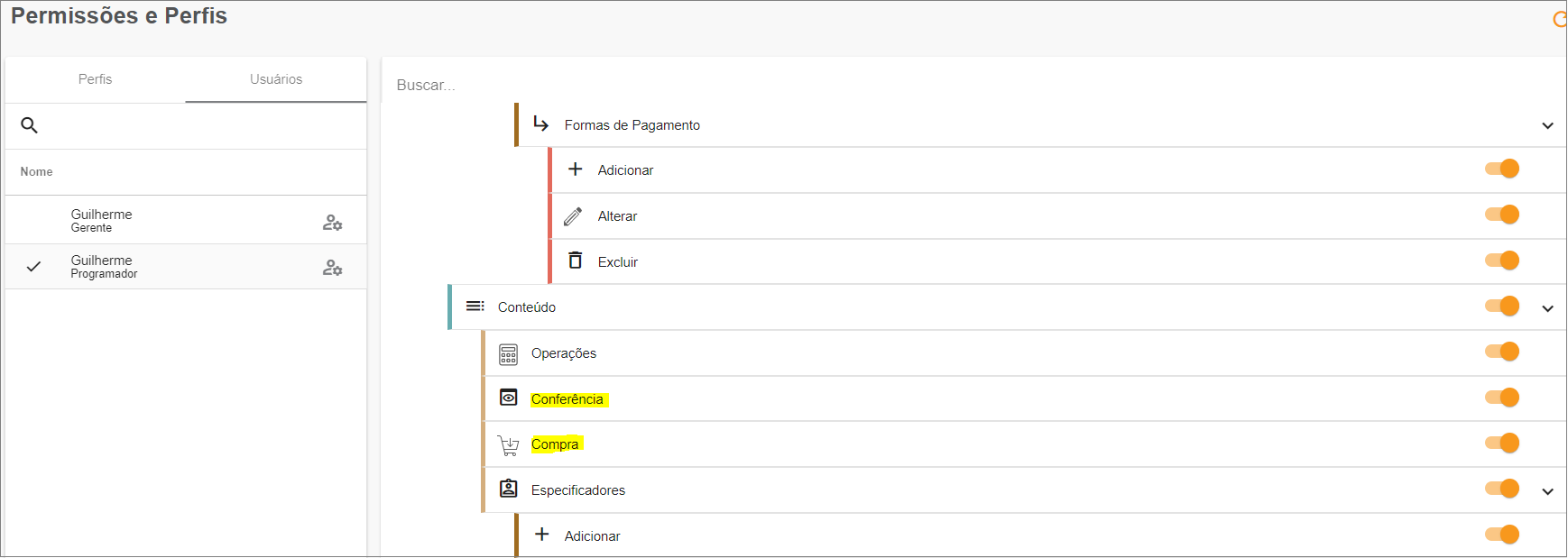Click the pencil icon beside Alterar
This screenshot has width=1568, height=558.
573,216
